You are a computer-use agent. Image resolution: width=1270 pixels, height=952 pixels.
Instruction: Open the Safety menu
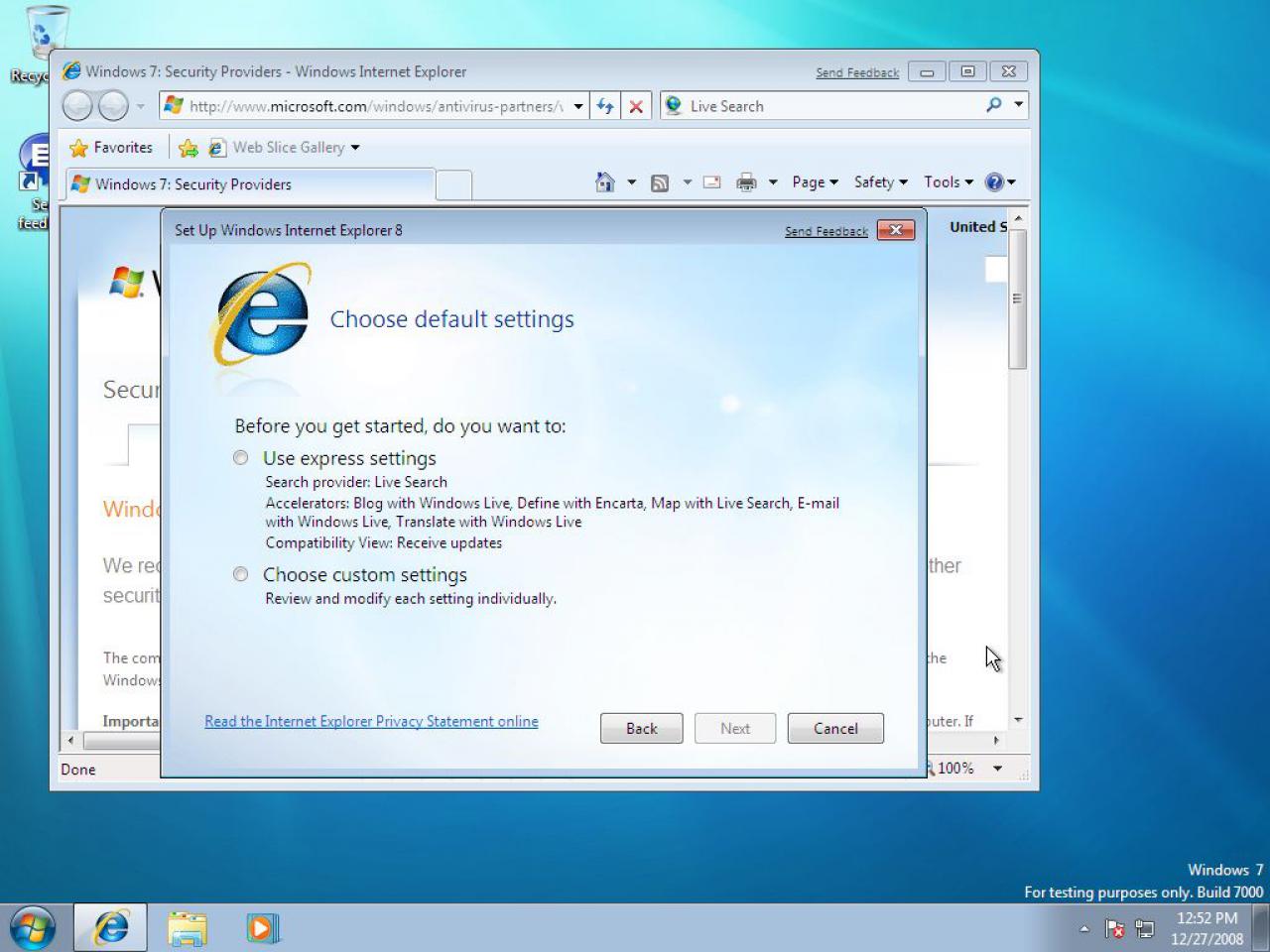(881, 182)
